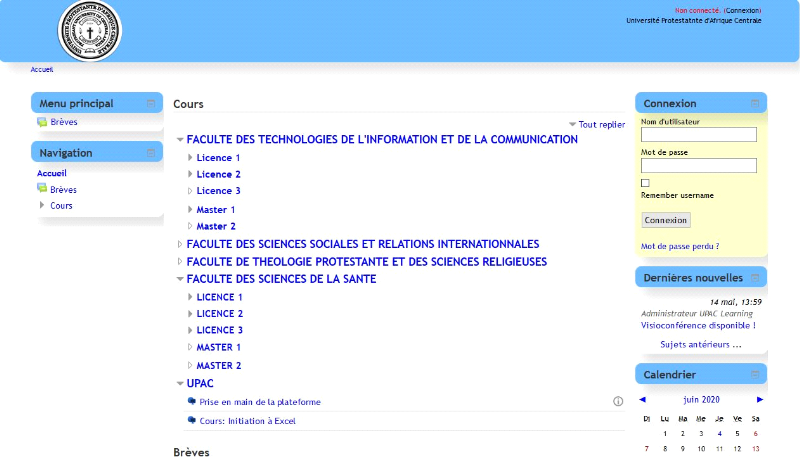Open LICENCE 2 under Santé faculty

(x=220, y=314)
